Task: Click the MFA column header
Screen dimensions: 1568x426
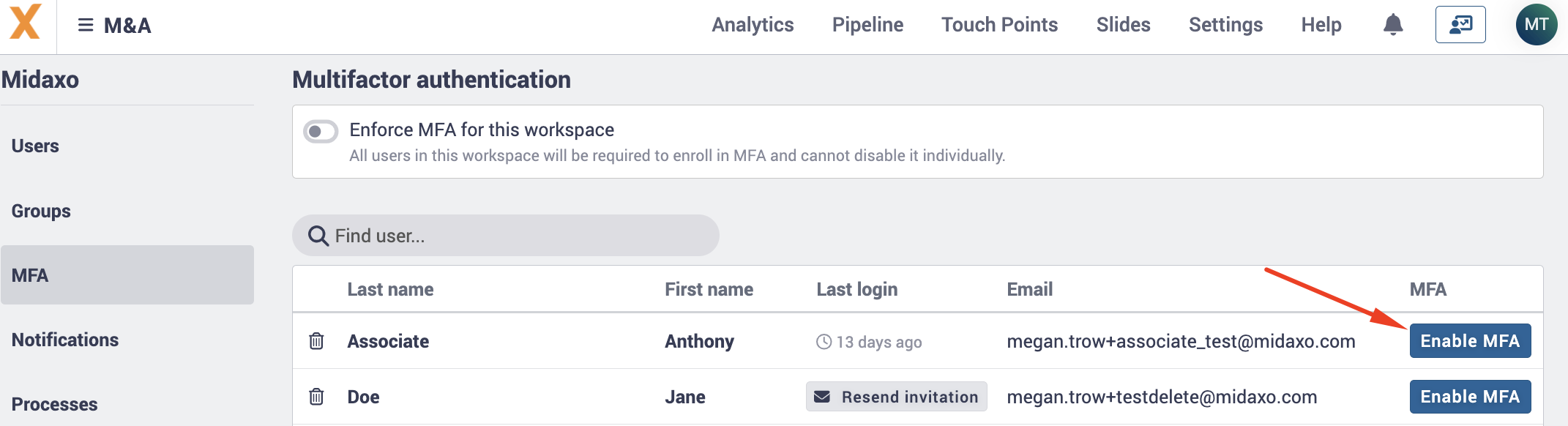Action: click(1428, 290)
